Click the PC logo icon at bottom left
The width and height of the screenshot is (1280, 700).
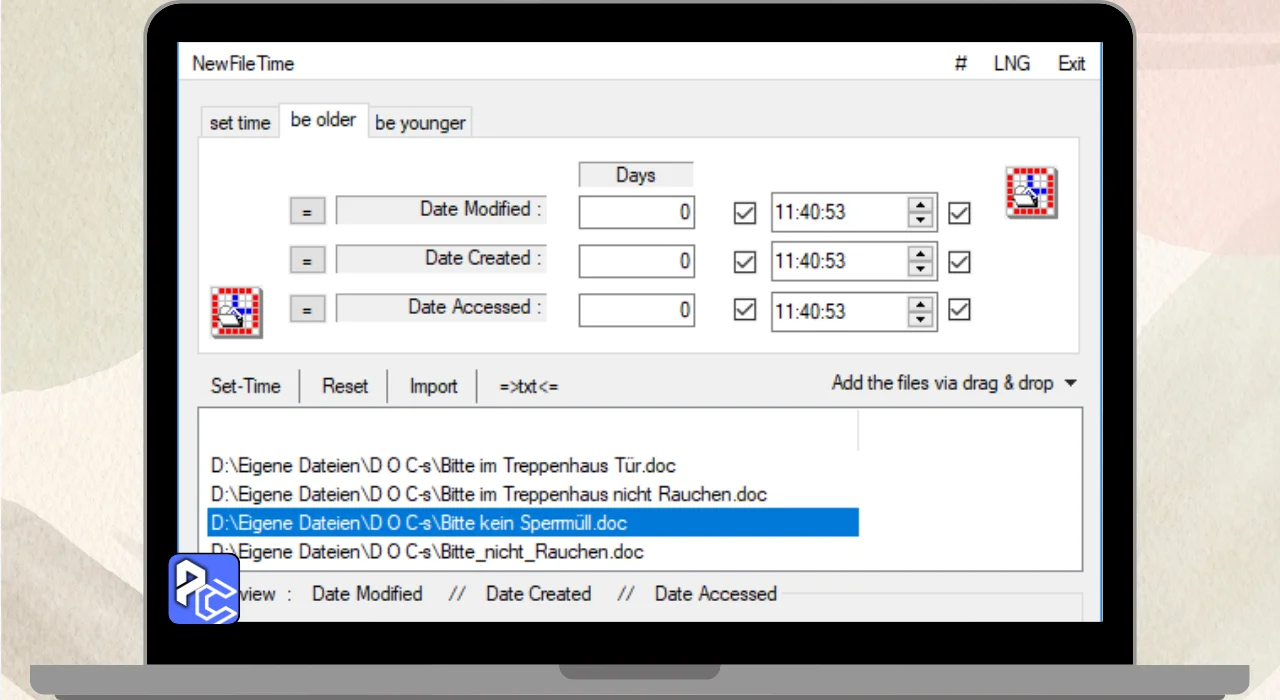click(204, 589)
